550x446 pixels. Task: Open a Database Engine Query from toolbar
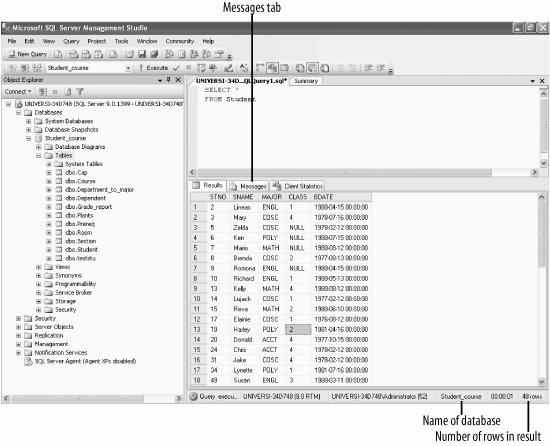tap(58, 54)
